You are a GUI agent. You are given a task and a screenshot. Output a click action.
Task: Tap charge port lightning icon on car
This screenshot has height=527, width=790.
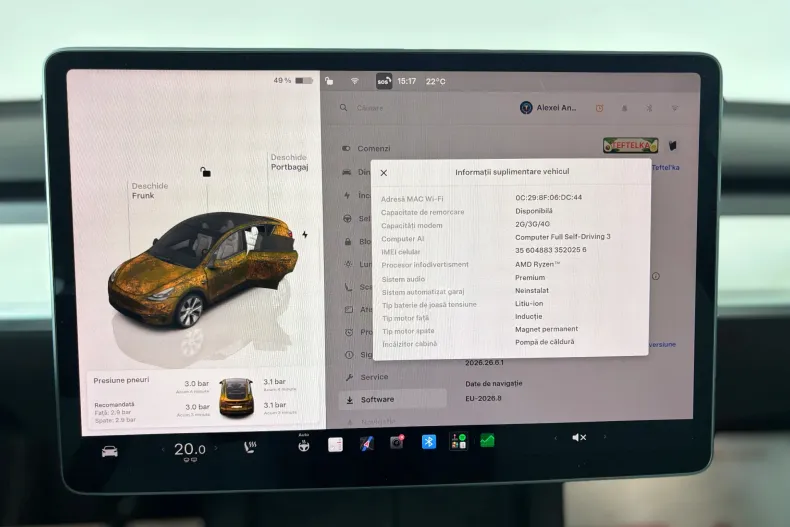click(x=305, y=235)
